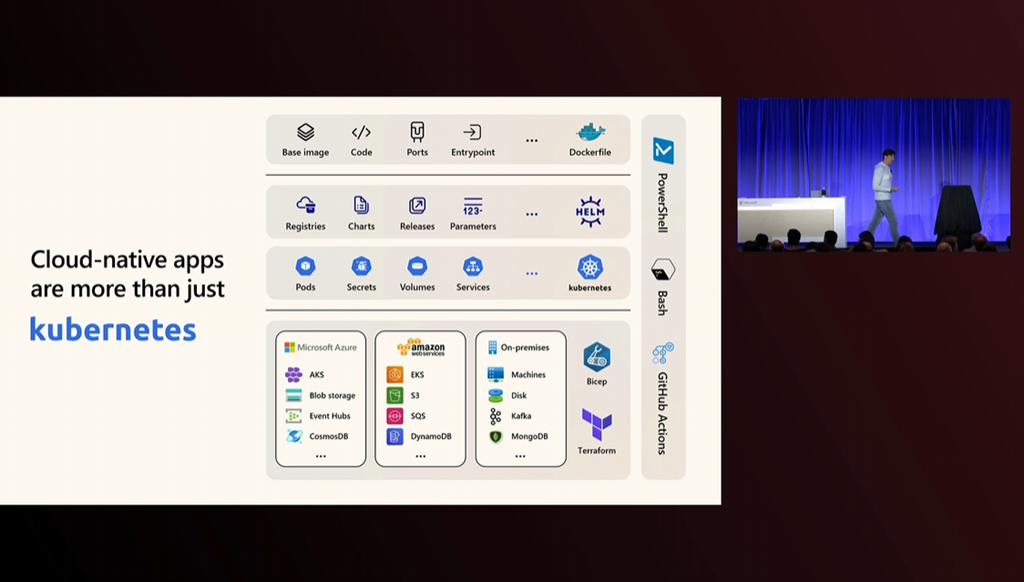Click the Blob storage icon
Screen dimensions: 1024x582
(294, 395)
